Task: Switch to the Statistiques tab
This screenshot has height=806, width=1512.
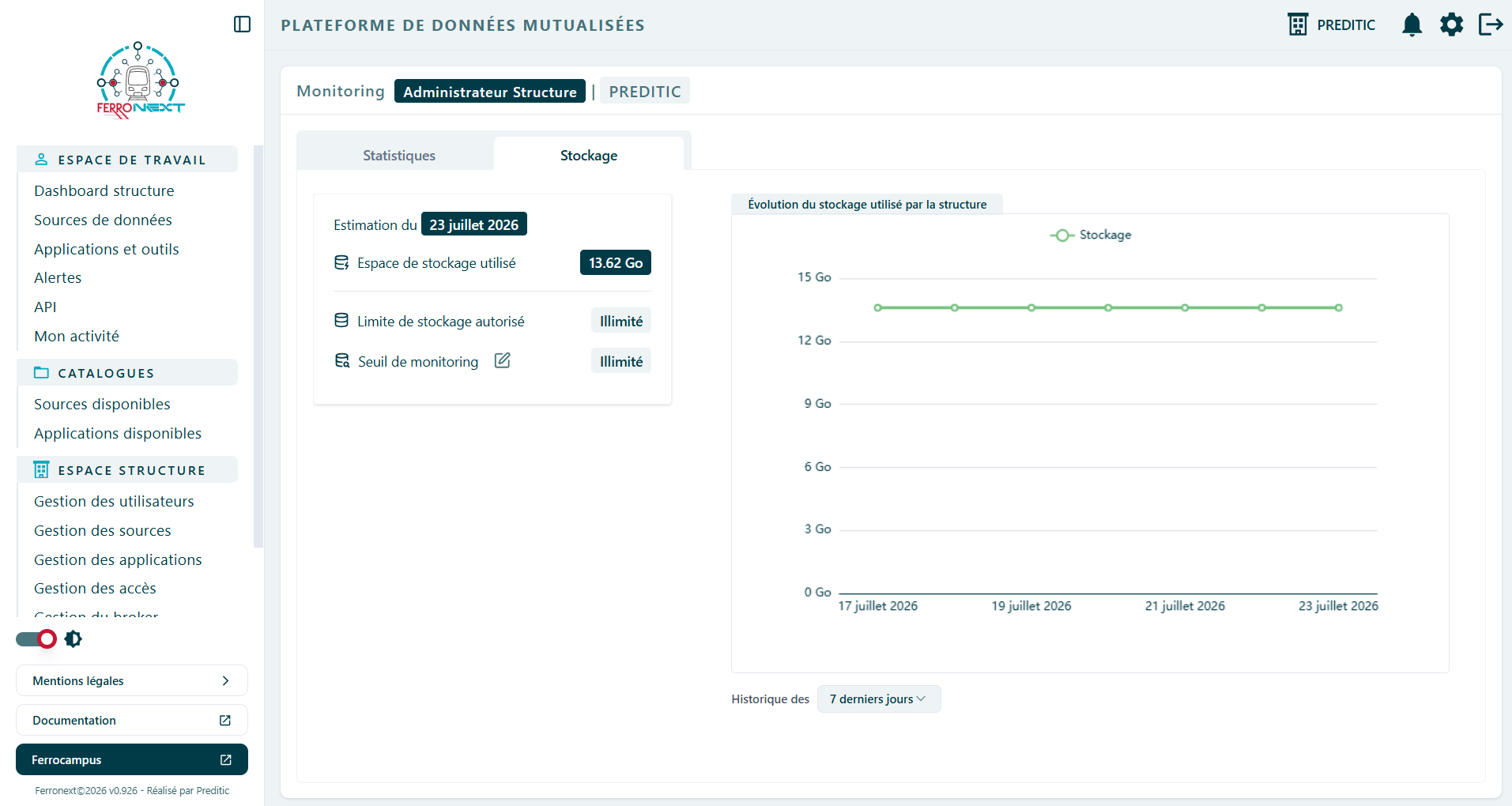Action: coord(399,155)
